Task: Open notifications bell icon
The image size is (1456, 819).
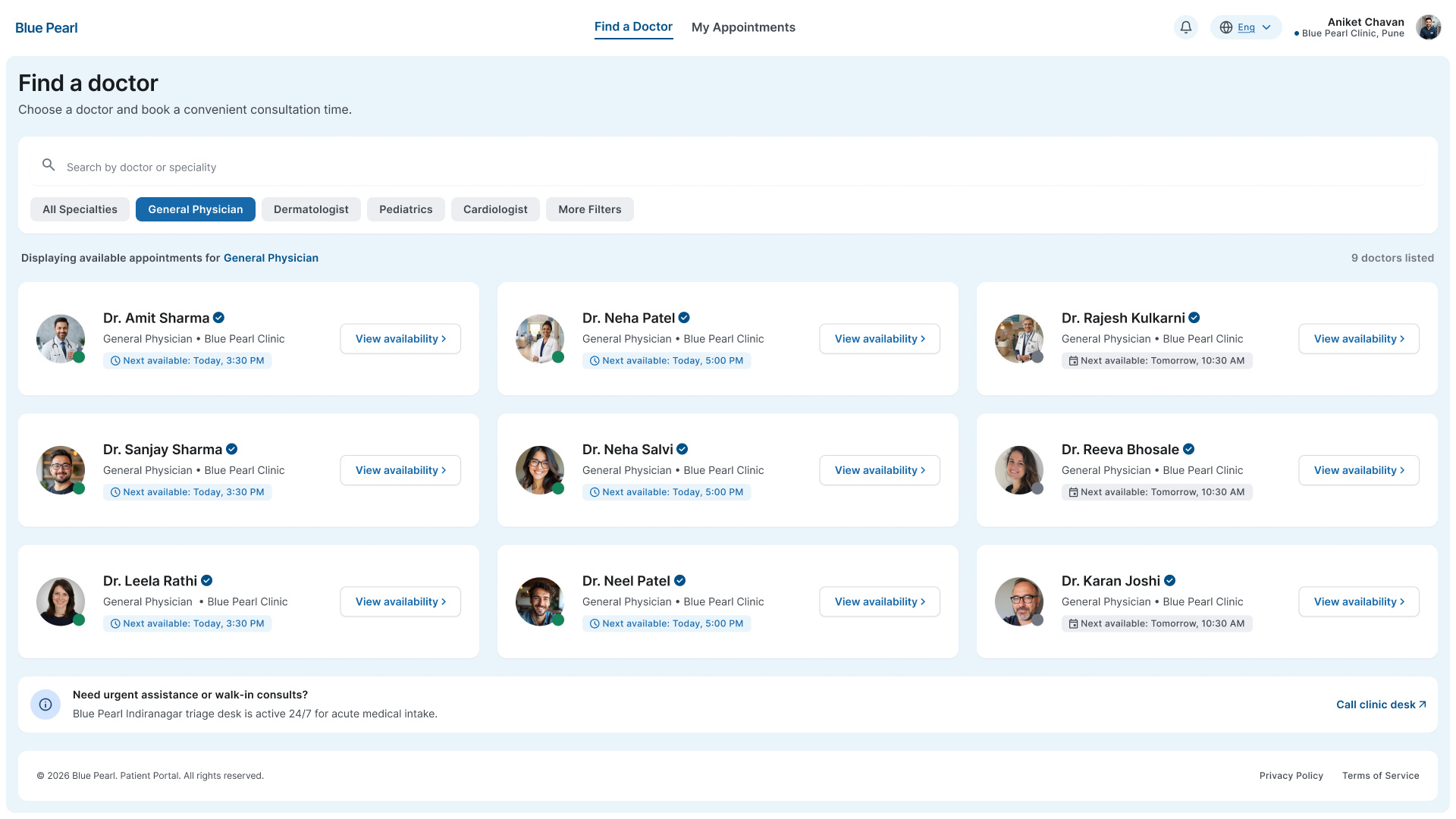Action: [1186, 27]
